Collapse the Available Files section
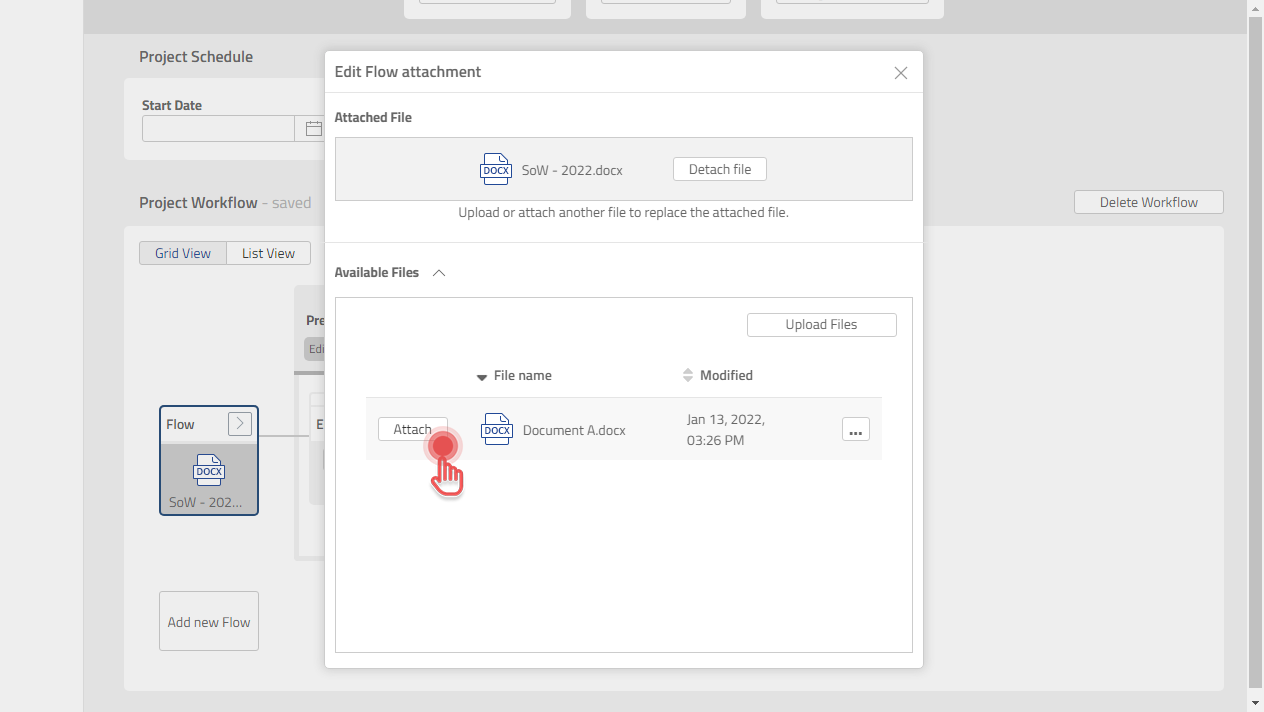This screenshot has height=712, width=1264. 438,272
